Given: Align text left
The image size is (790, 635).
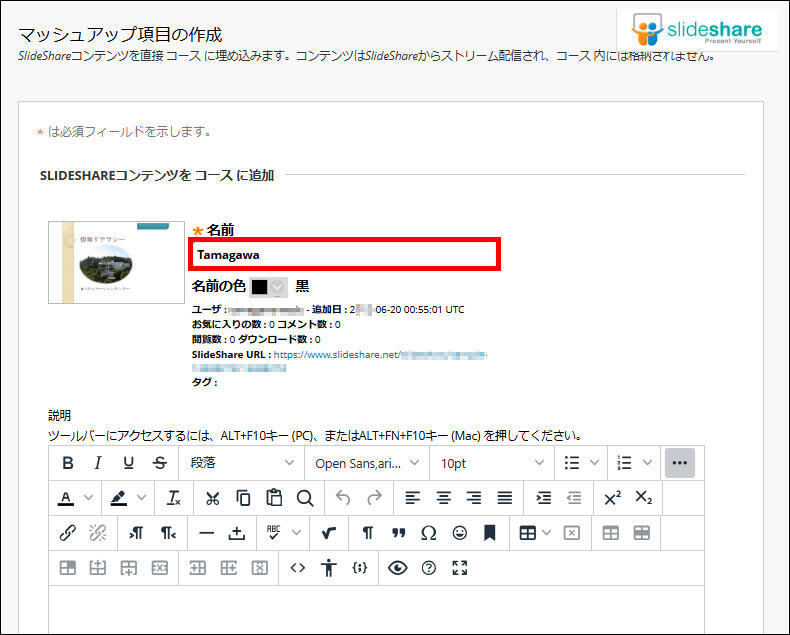Looking at the screenshot, I should (x=413, y=498).
